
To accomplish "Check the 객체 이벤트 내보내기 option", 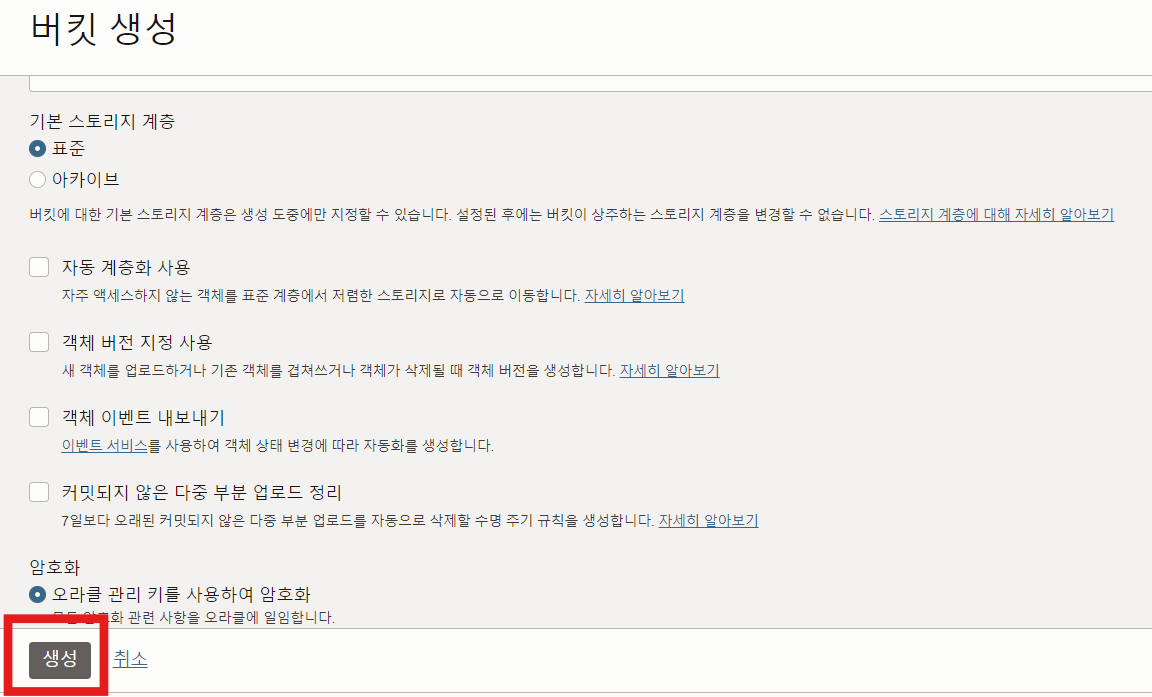I will point(39,416).
